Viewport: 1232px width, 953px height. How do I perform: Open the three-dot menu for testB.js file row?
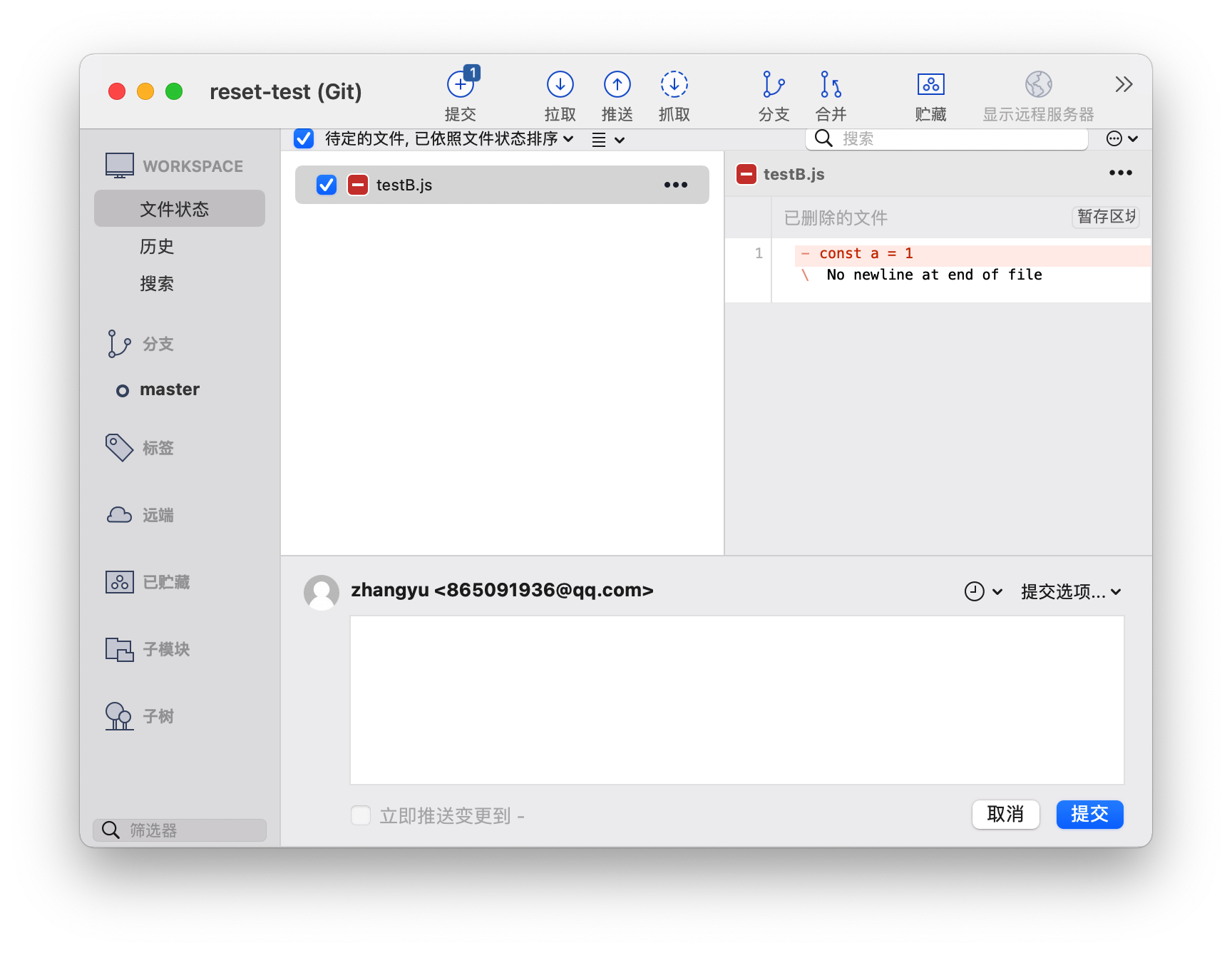[x=676, y=185]
